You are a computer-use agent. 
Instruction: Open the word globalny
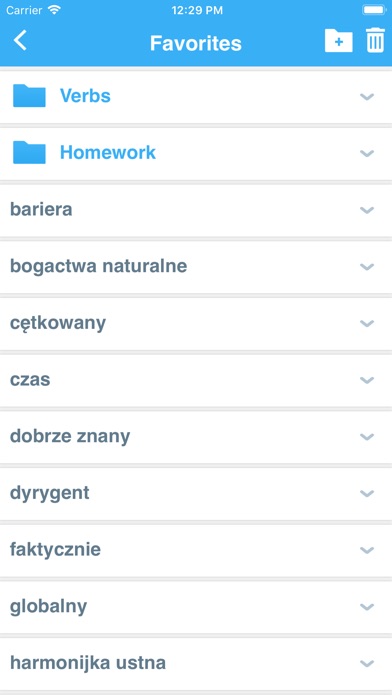(x=48, y=607)
